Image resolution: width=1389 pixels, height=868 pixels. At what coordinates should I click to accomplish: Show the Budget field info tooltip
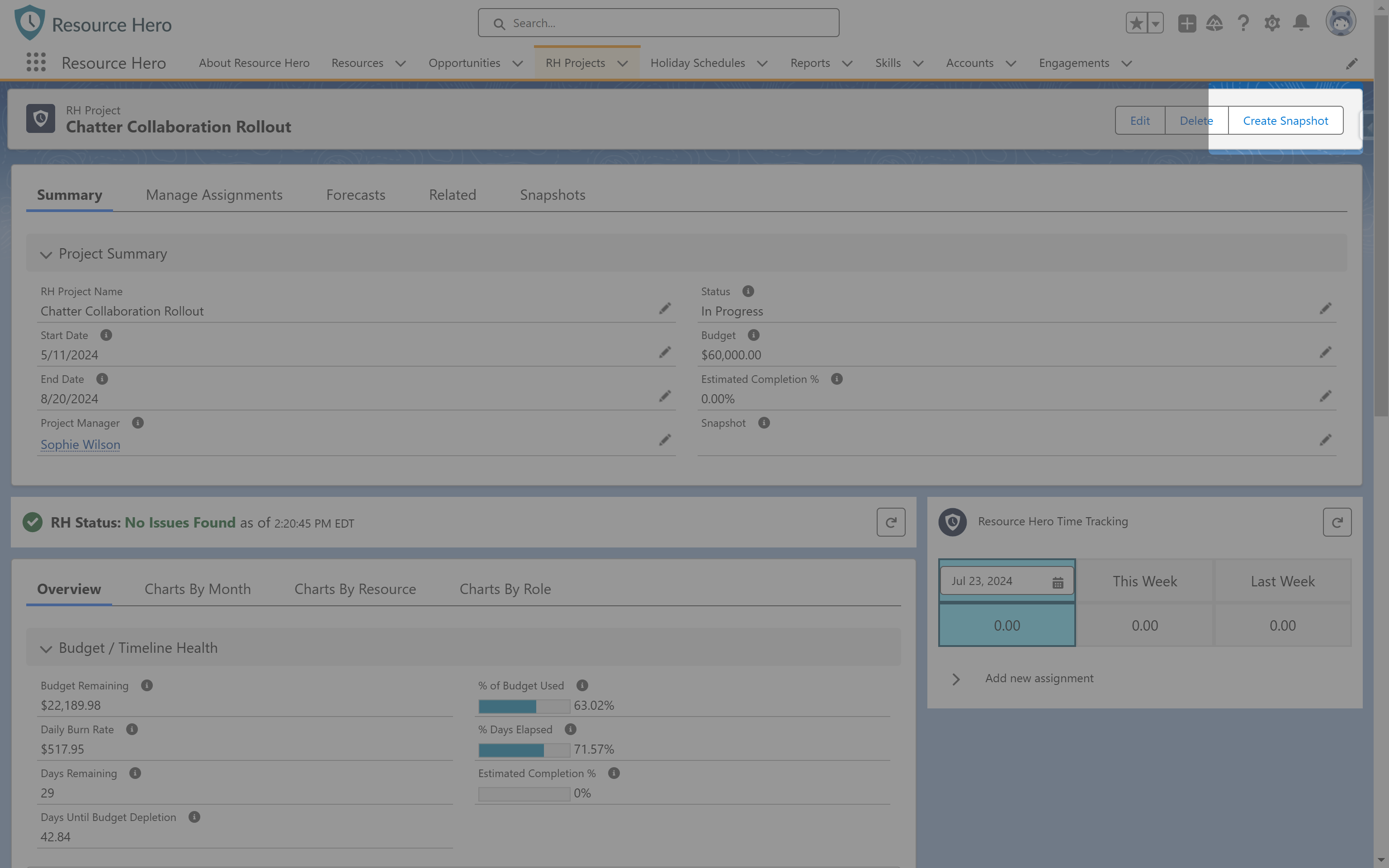click(754, 335)
